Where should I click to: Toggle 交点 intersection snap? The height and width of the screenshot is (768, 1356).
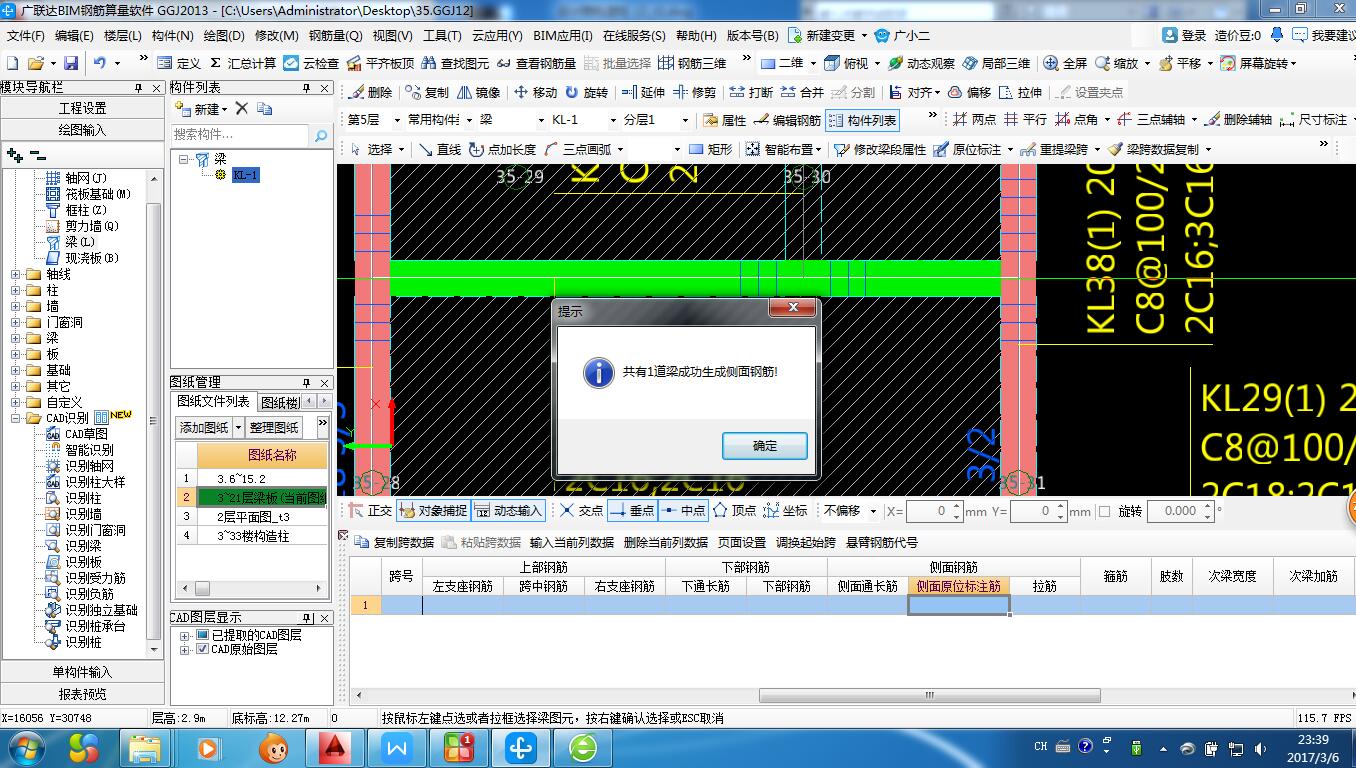click(x=581, y=510)
